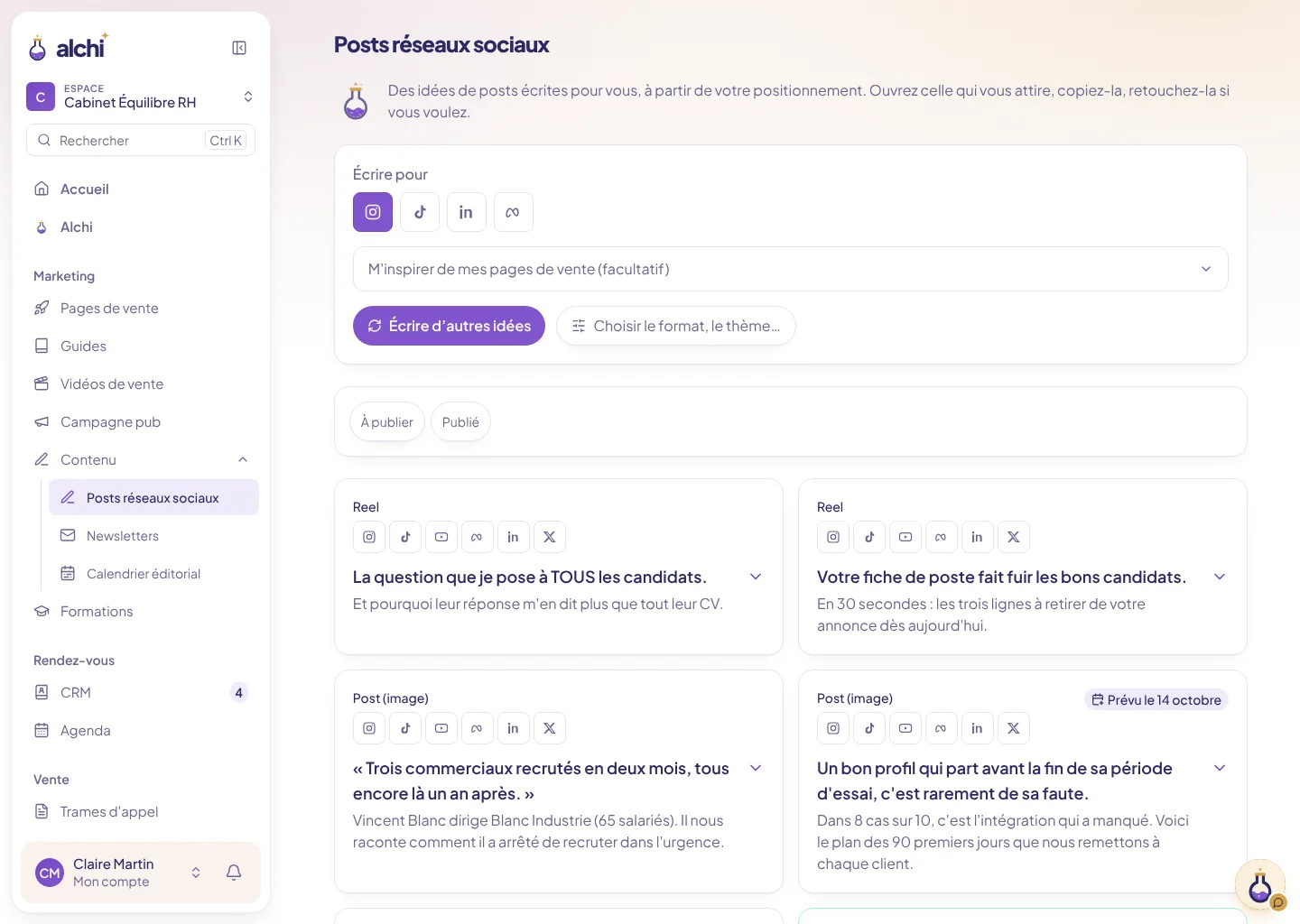
Task: Expand the fiche de poste card
Action: pyautogui.click(x=1220, y=577)
